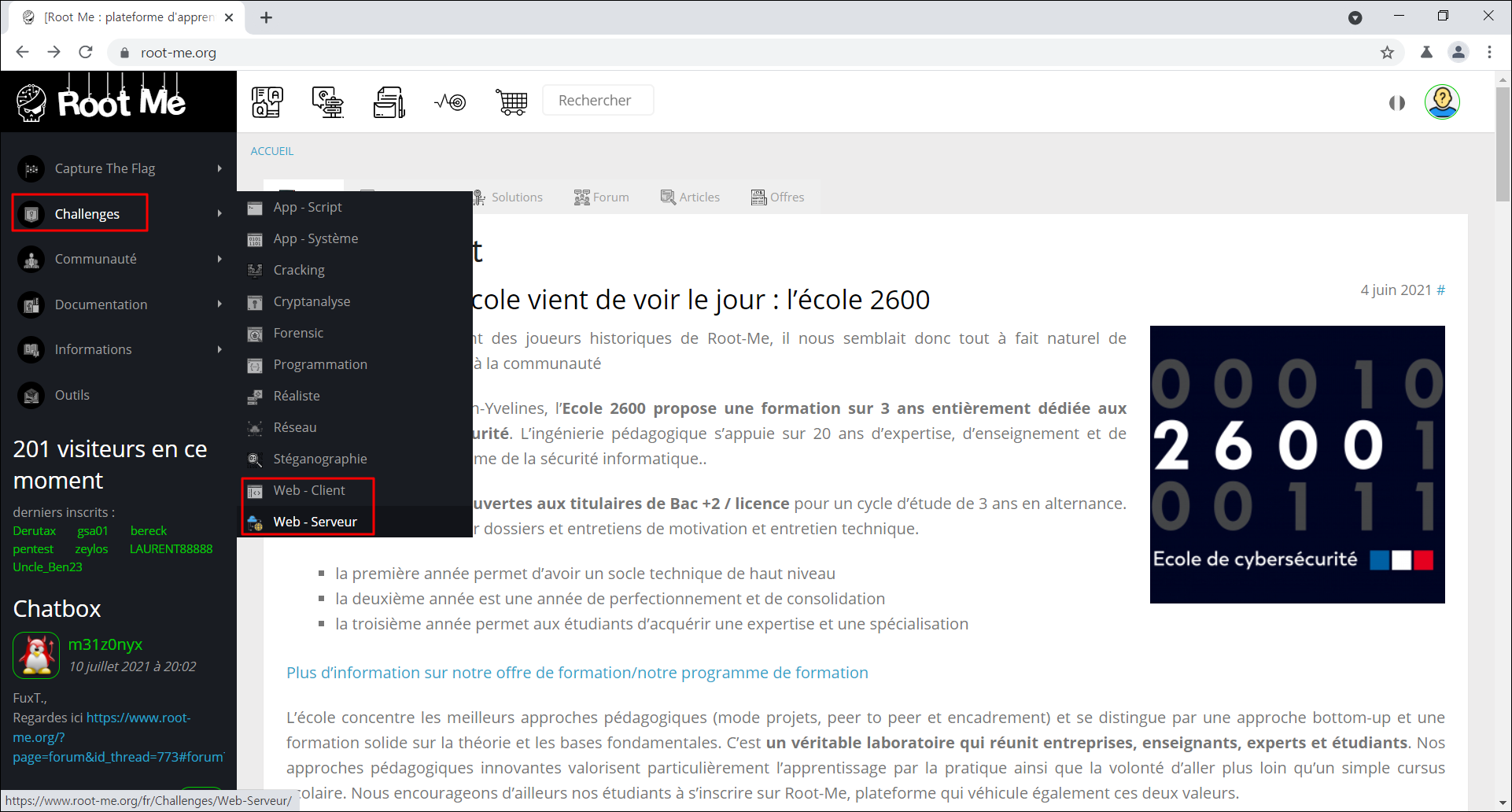1512x812 pixels.
Task: Switch to the Offres tab
Action: pos(777,197)
